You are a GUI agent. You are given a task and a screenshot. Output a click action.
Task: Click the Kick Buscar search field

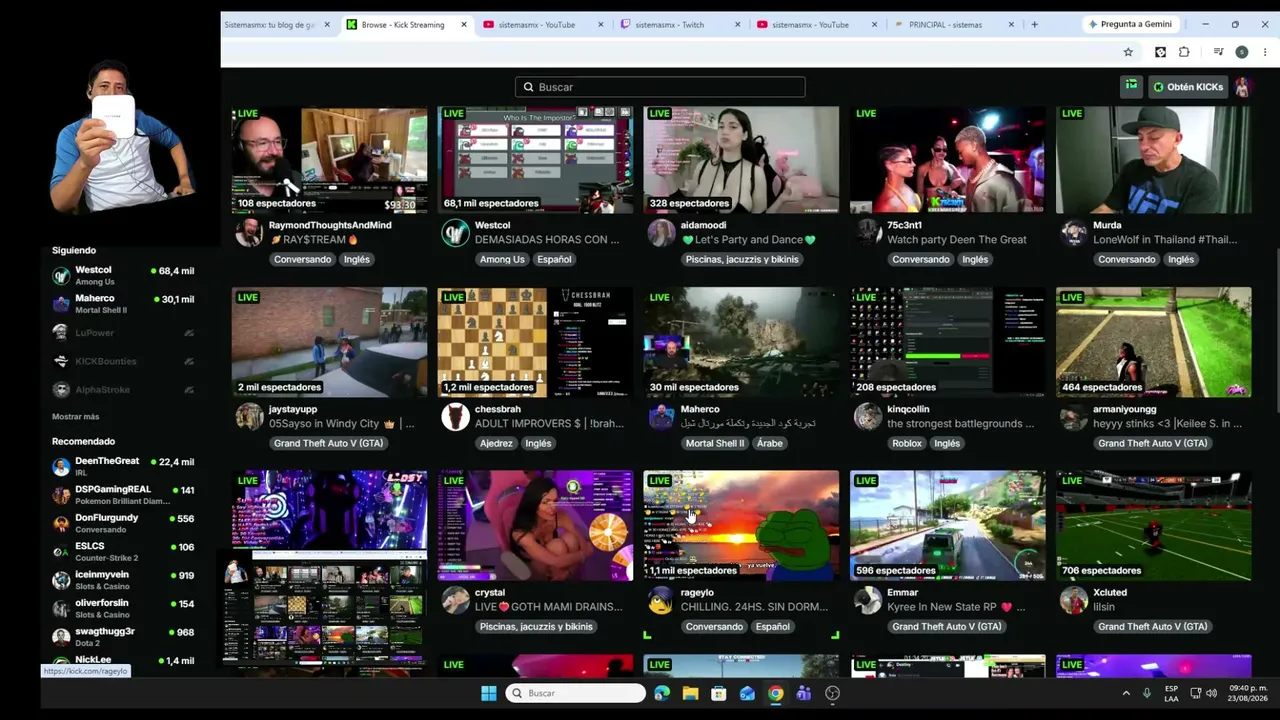(x=660, y=87)
